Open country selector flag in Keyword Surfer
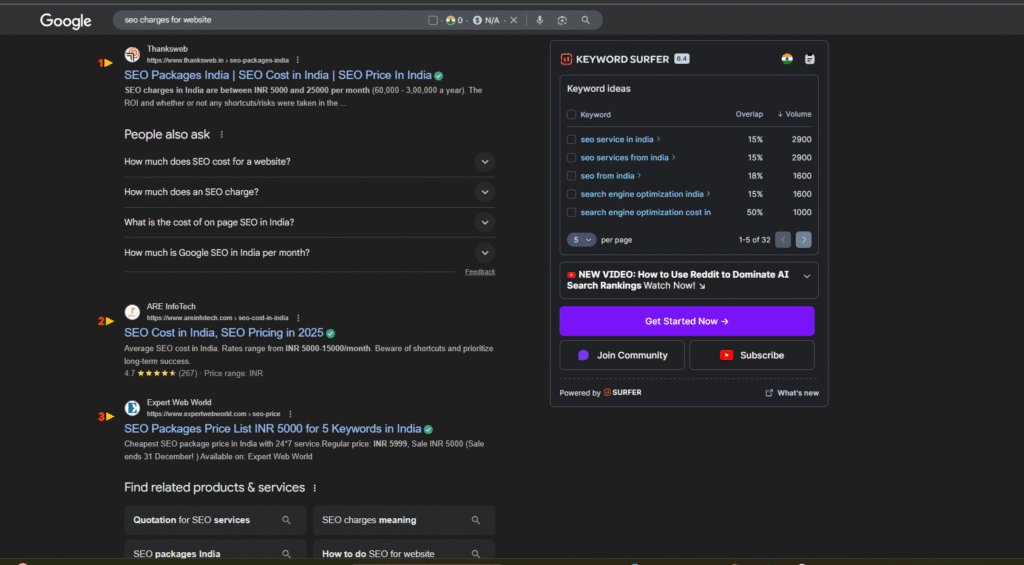Viewport: 1024px width, 565px height. click(787, 59)
